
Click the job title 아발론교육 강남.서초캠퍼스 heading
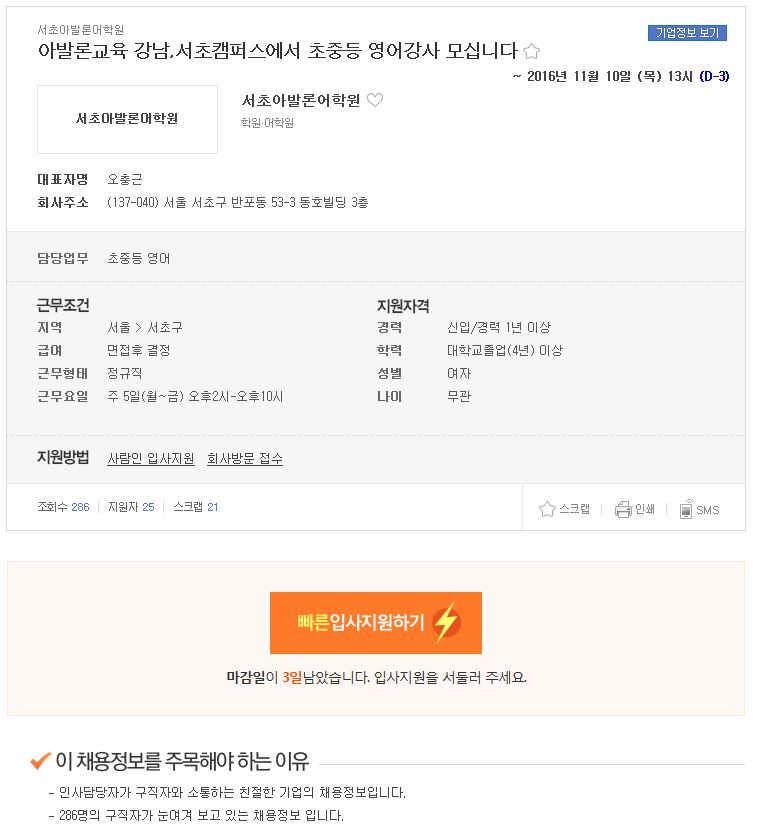click(280, 51)
